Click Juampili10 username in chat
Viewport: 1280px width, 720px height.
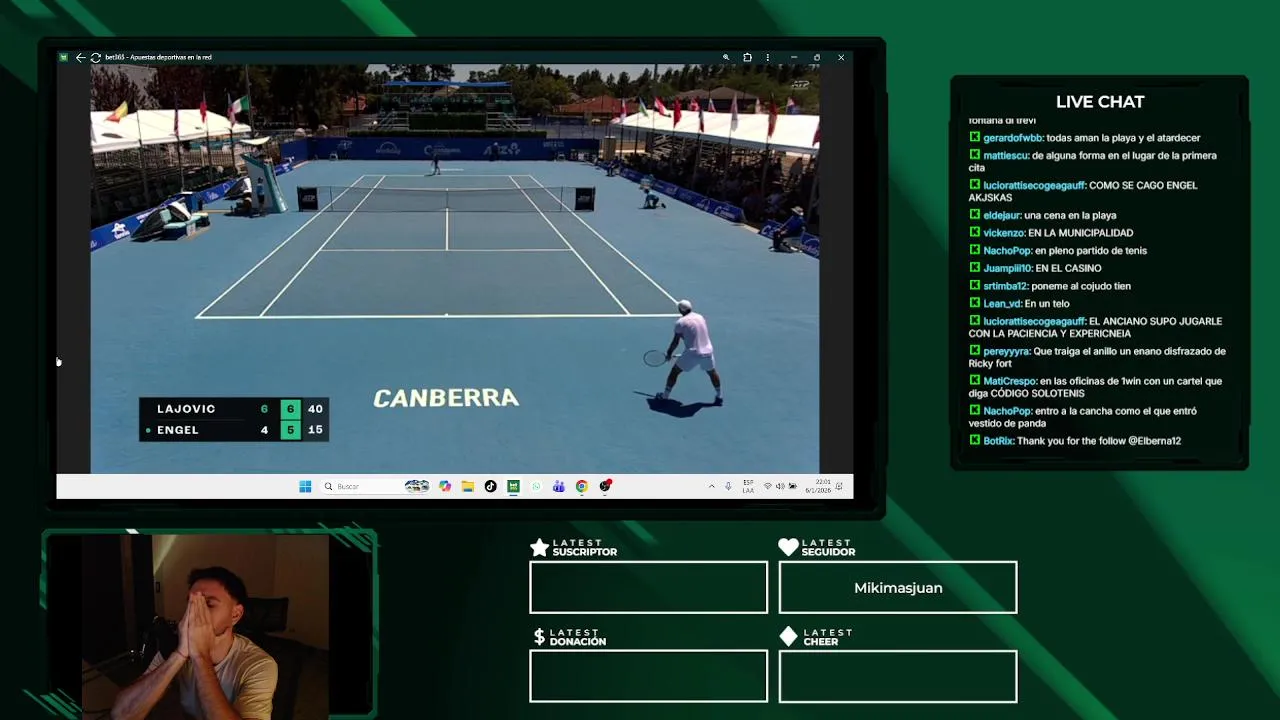(x=1008, y=268)
